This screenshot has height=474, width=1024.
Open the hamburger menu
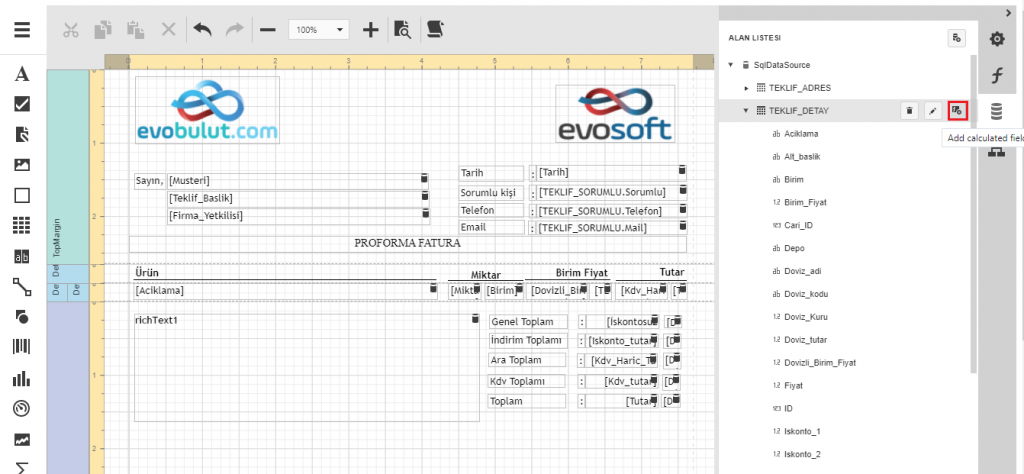pos(22,29)
